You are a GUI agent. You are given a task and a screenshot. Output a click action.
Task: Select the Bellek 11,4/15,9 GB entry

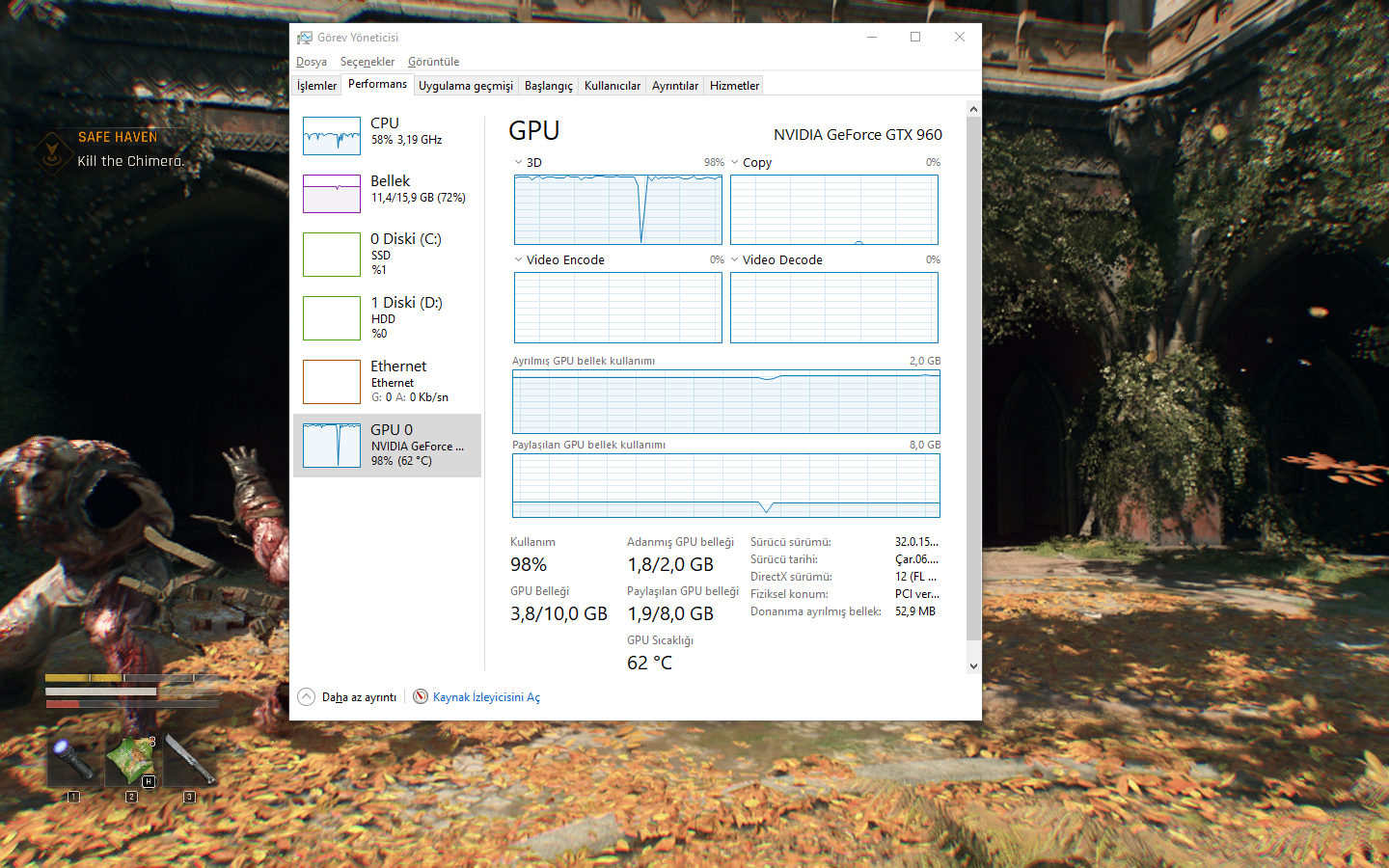point(387,194)
